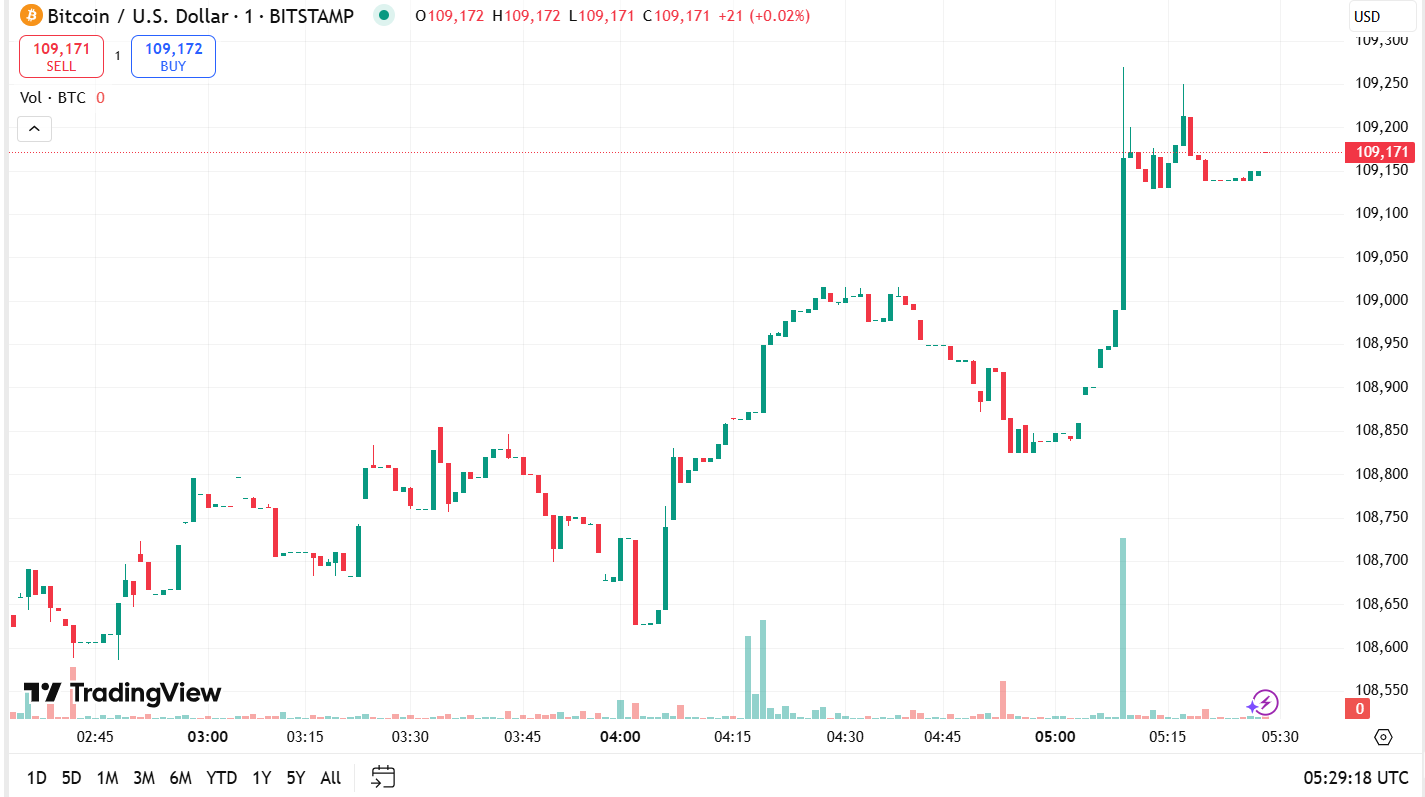This screenshot has height=797, width=1425.
Task: Click the tallest volume bar near 05:10
Action: [x=1123, y=628]
